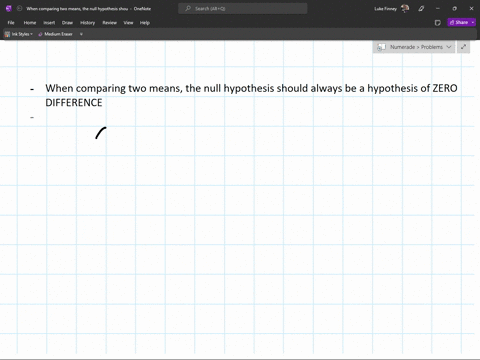480x360 pixels.
Task: Switch to the Insert tab
Action: tap(49, 23)
